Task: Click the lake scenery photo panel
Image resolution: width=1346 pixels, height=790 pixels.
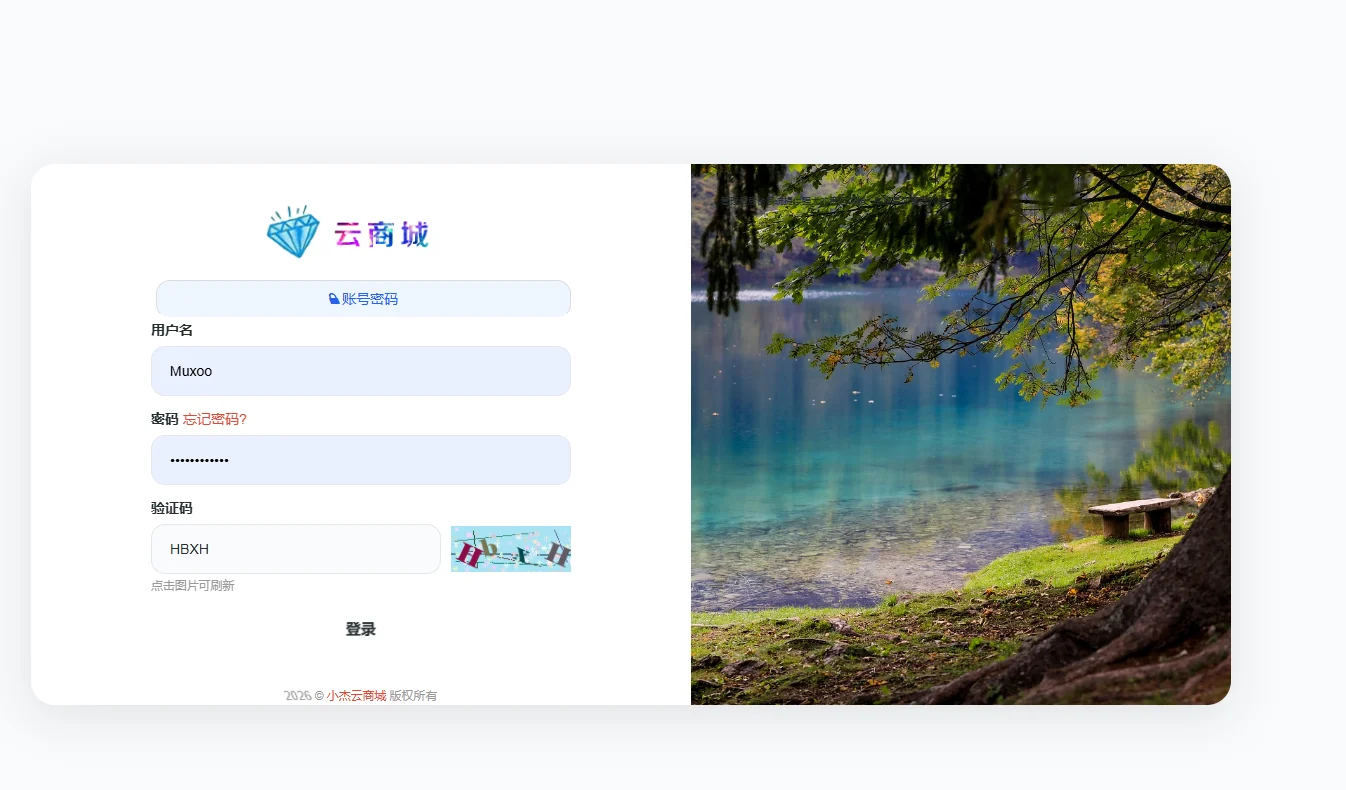Action: pos(960,433)
